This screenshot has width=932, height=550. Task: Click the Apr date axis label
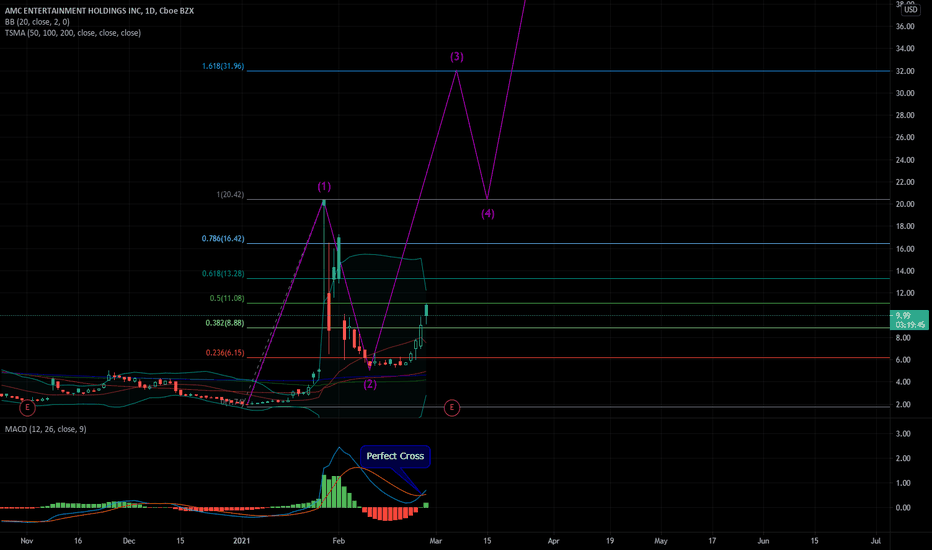coord(553,541)
